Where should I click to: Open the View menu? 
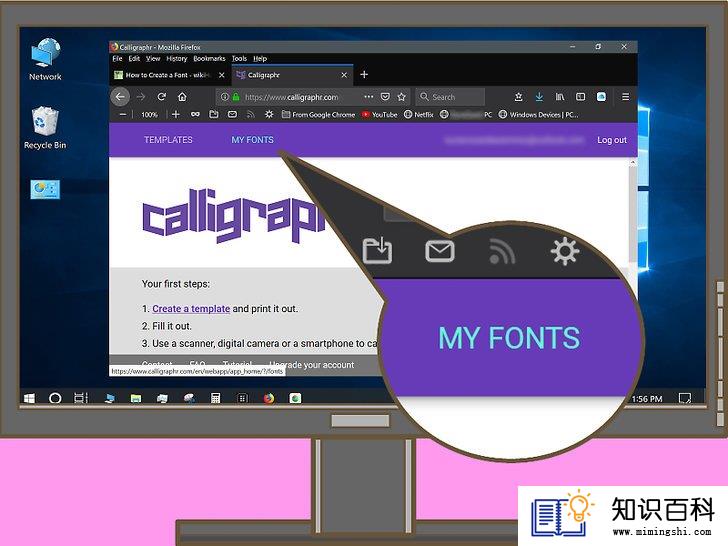click(x=153, y=58)
